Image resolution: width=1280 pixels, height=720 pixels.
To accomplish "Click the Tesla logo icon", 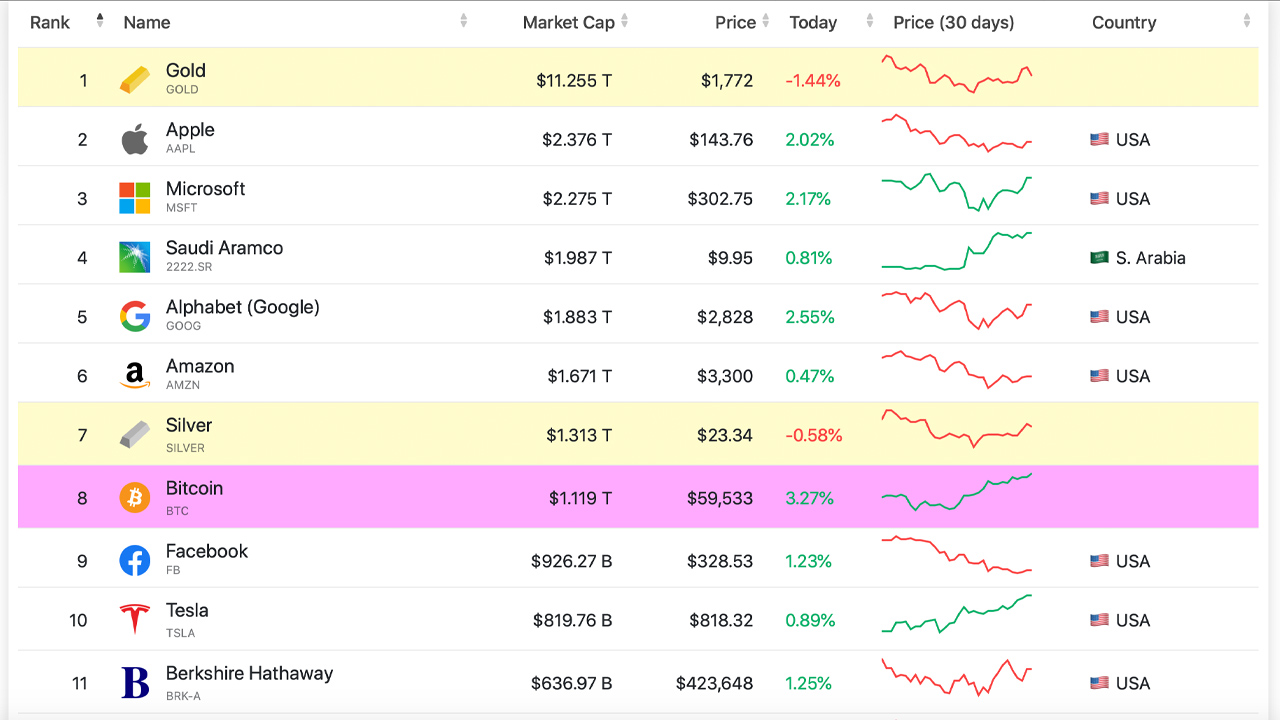I will [x=135, y=620].
